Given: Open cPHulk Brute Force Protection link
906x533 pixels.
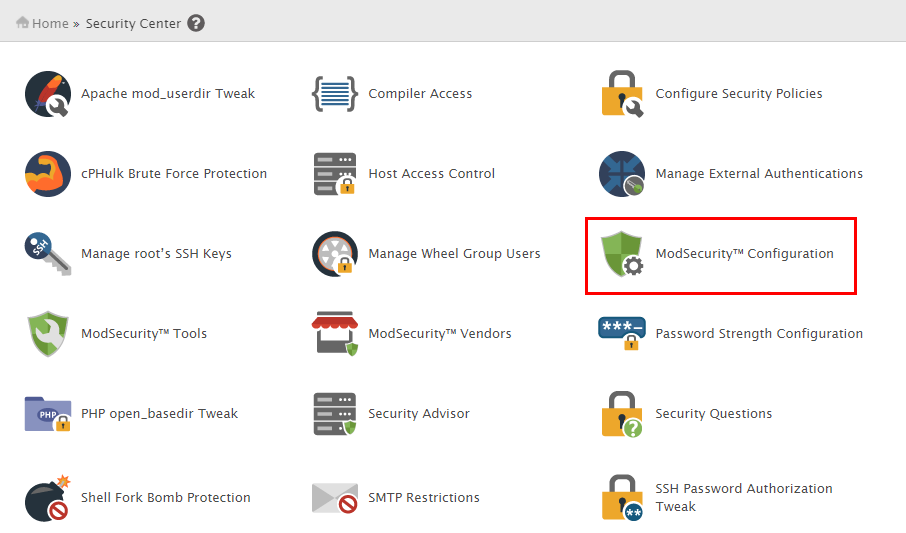Looking at the screenshot, I should click(174, 173).
